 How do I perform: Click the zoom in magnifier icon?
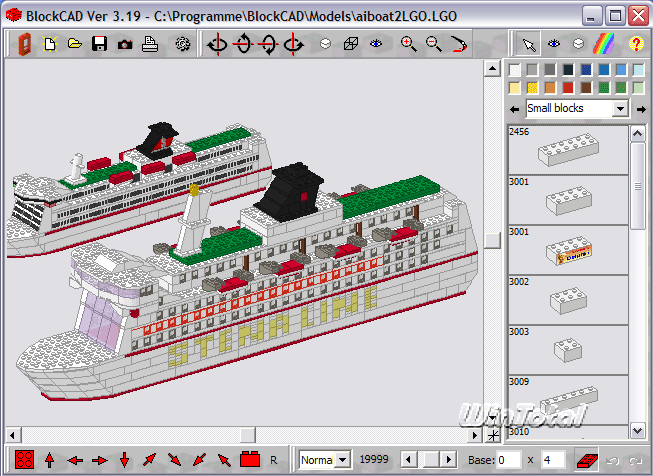408,44
